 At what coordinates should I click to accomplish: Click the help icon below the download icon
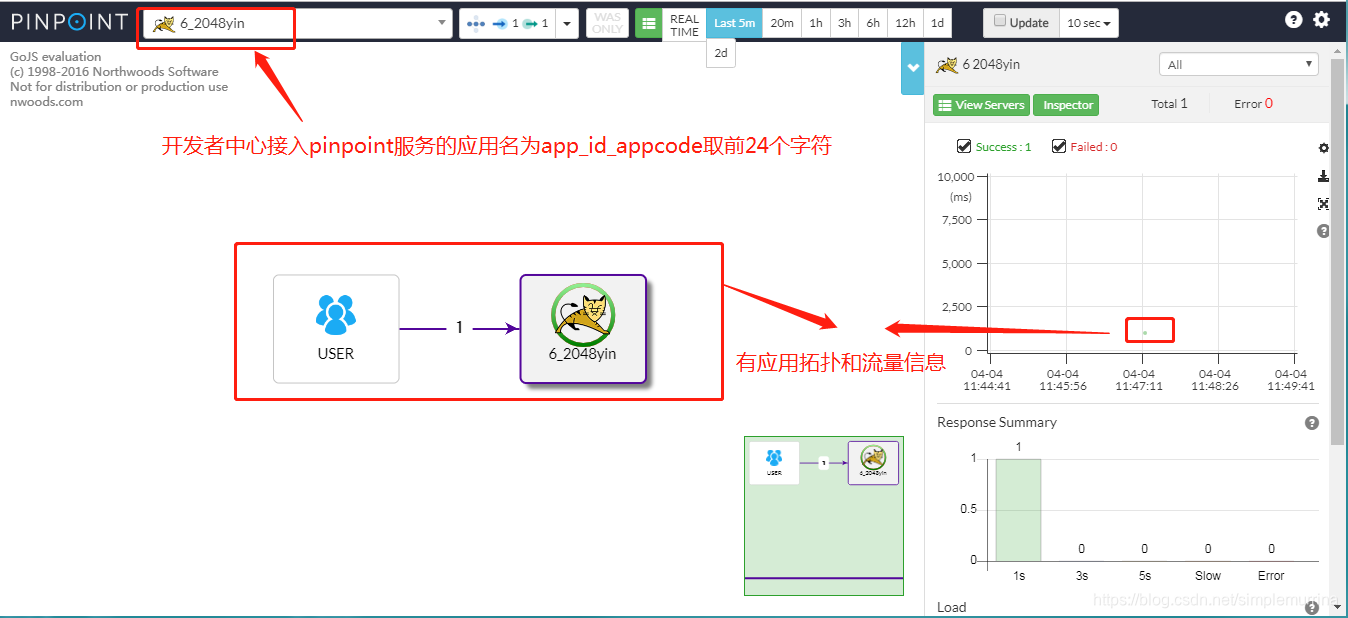click(1323, 231)
